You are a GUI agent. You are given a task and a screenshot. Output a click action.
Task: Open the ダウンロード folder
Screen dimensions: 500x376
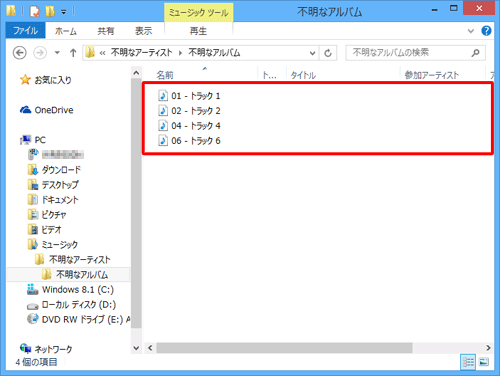[61, 170]
